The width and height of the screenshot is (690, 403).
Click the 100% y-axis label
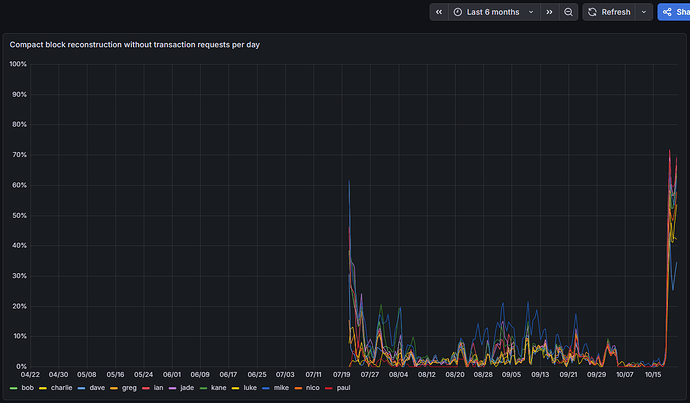[x=18, y=64]
